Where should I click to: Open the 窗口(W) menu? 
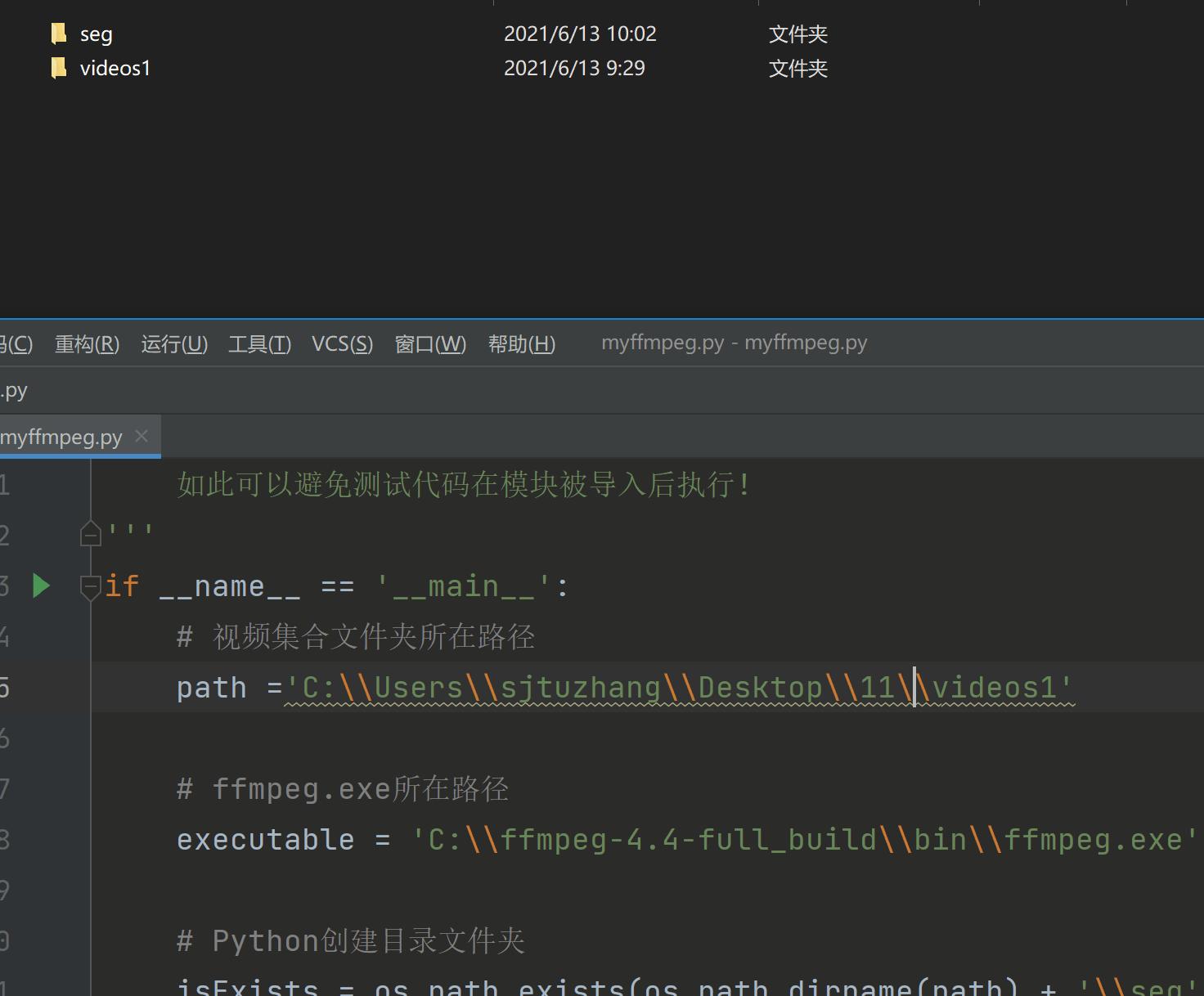429,343
